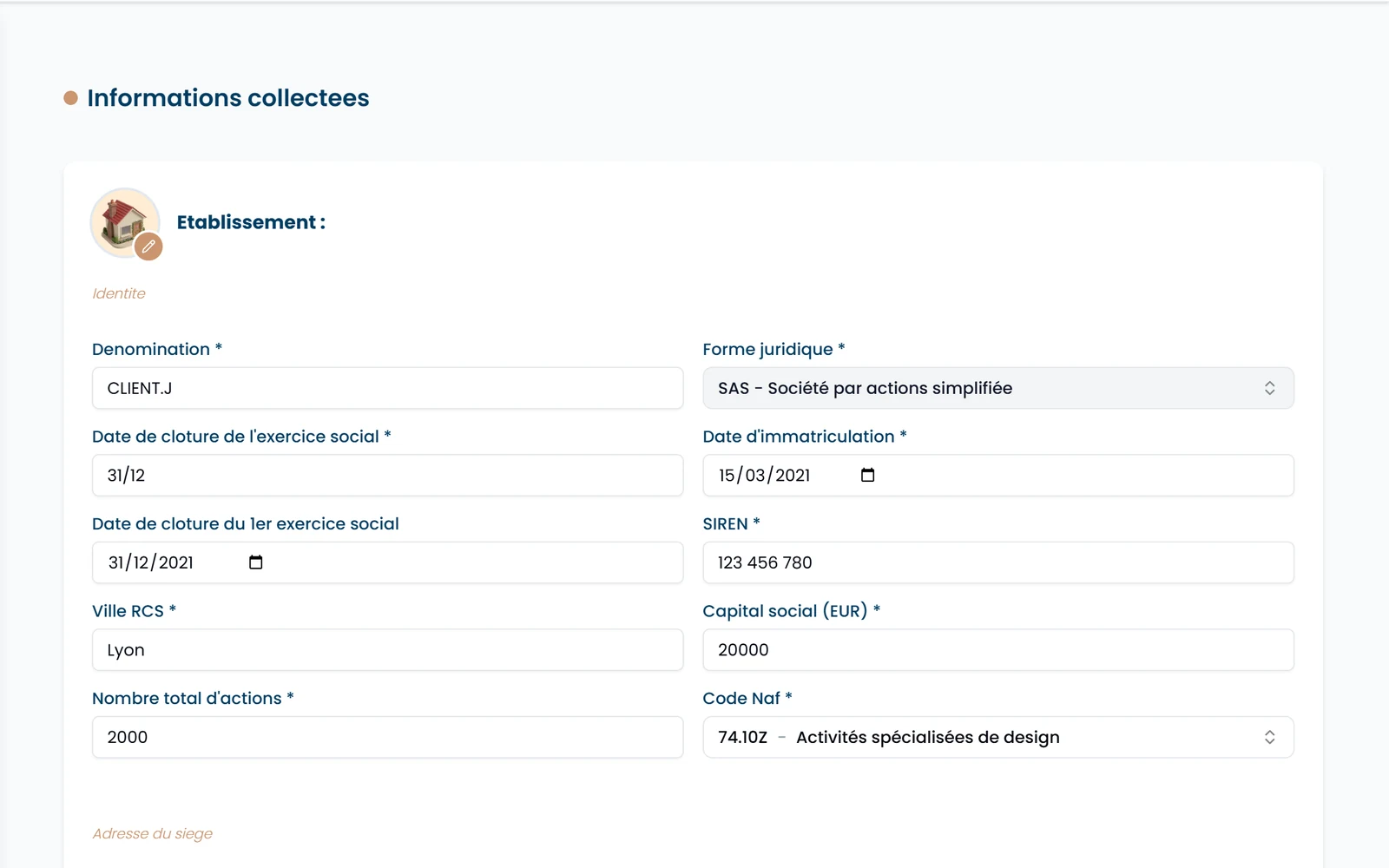Viewport: 1389px width, 868px height.
Task: Open the calendar picker for the 31/12/2021 date
Action: (255, 562)
